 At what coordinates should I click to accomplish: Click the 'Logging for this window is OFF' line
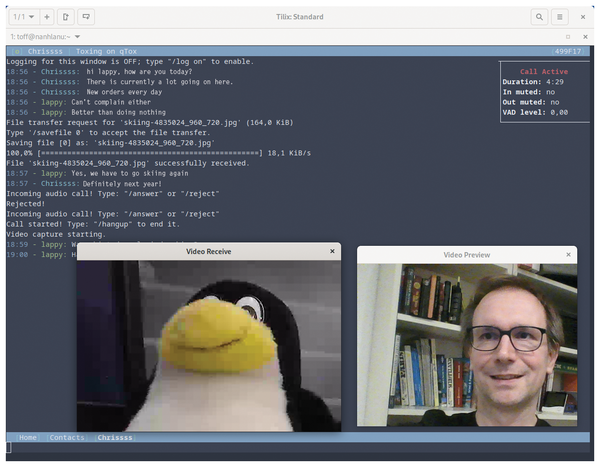[130, 62]
